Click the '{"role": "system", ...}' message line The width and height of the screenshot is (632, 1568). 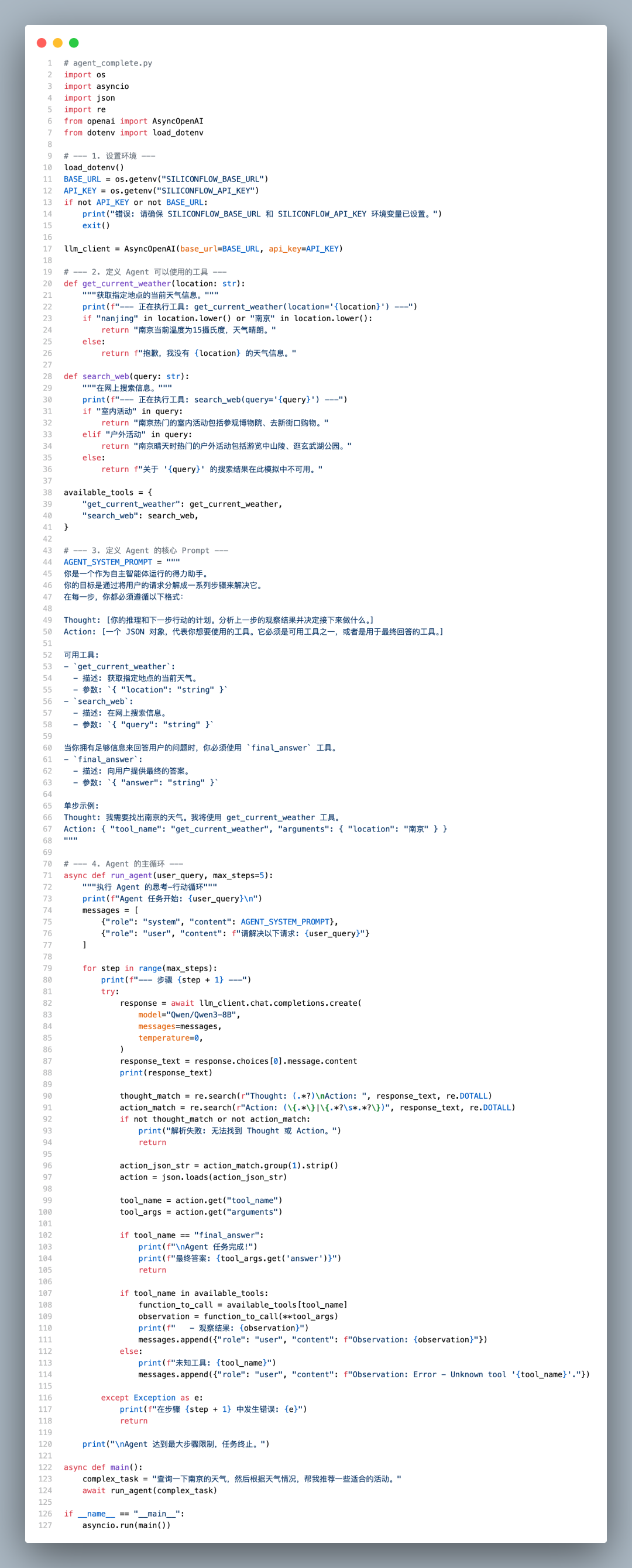(x=220, y=922)
